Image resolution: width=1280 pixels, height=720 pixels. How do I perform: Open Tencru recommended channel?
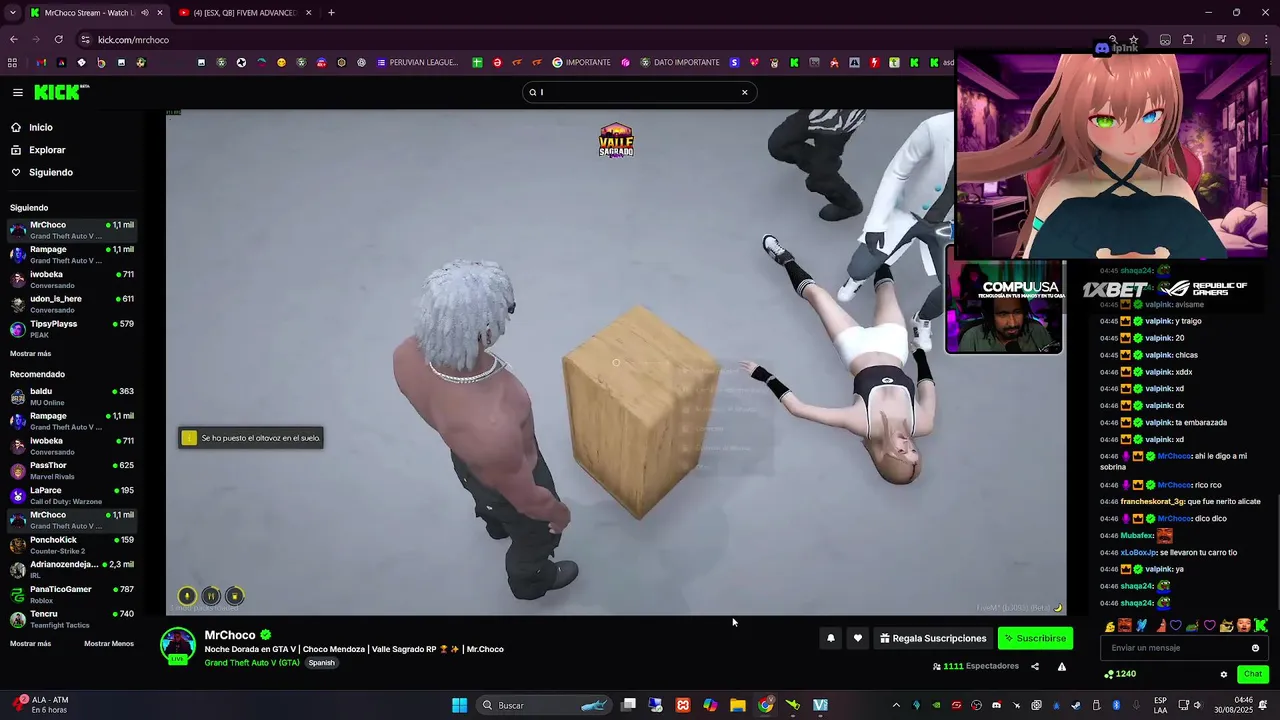pos(72,619)
